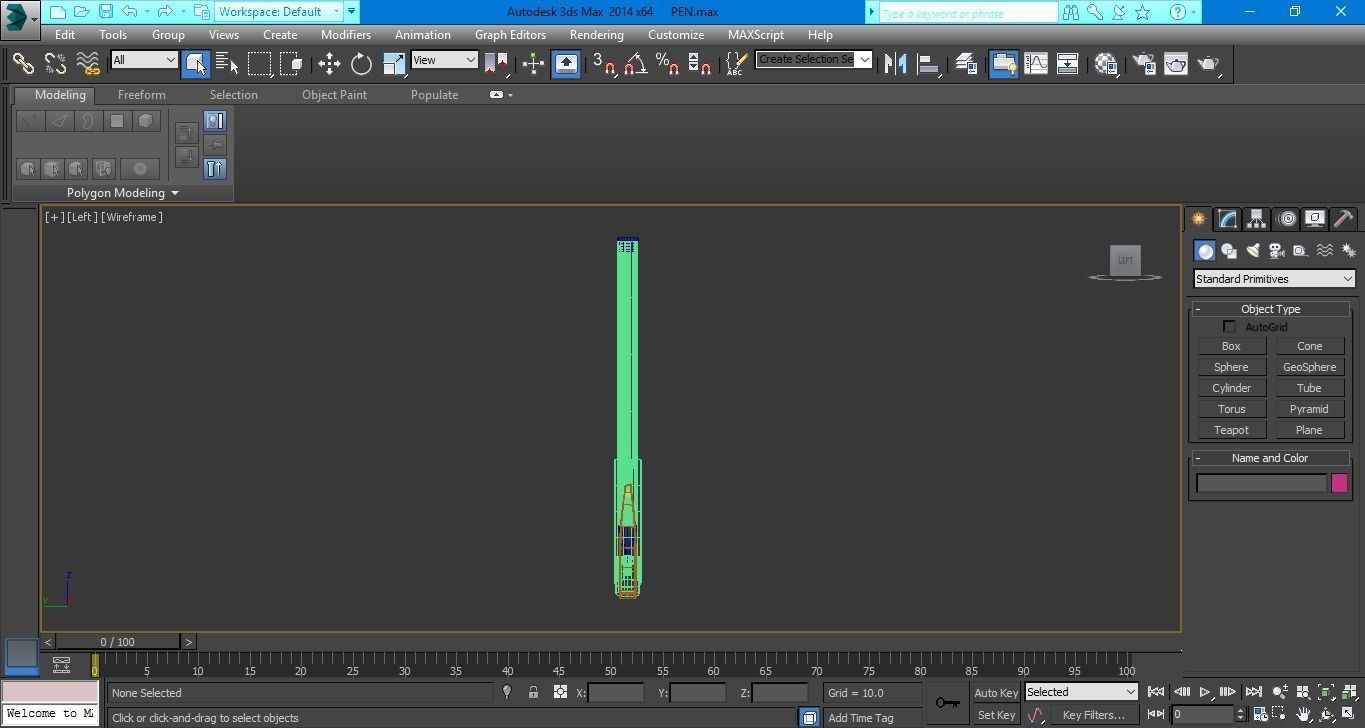Viewport: 1365px width, 728px height.
Task: Open reference coordinate system View dropdown
Action: 444,60
